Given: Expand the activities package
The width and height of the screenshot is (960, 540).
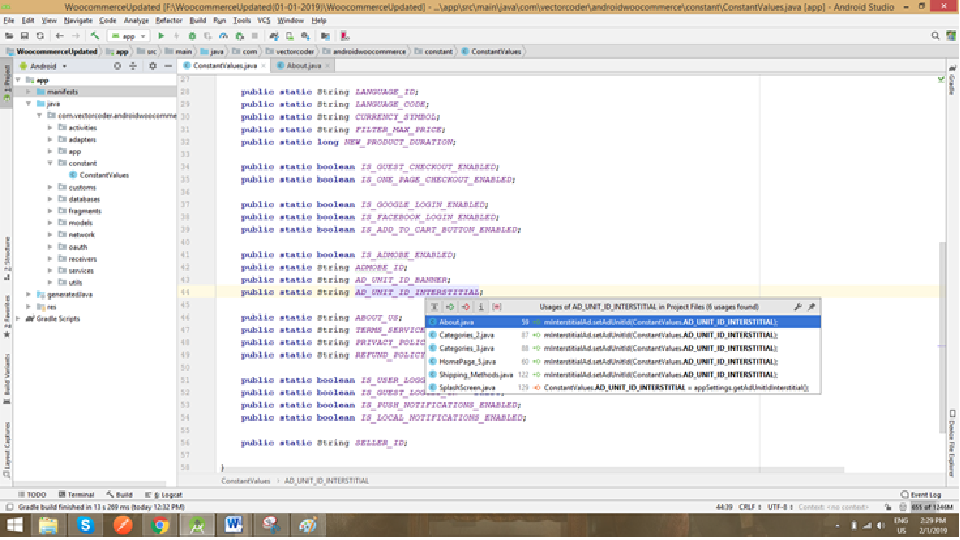Looking at the screenshot, I should click(50, 127).
